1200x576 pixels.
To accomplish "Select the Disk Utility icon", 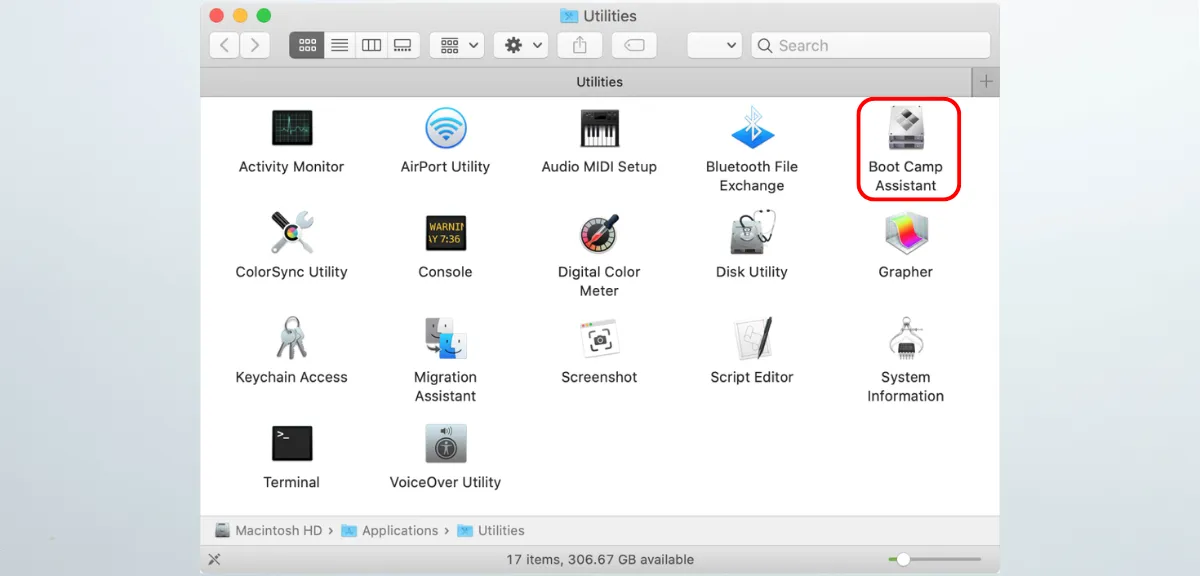I will pyautogui.click(x=752, y=234).
